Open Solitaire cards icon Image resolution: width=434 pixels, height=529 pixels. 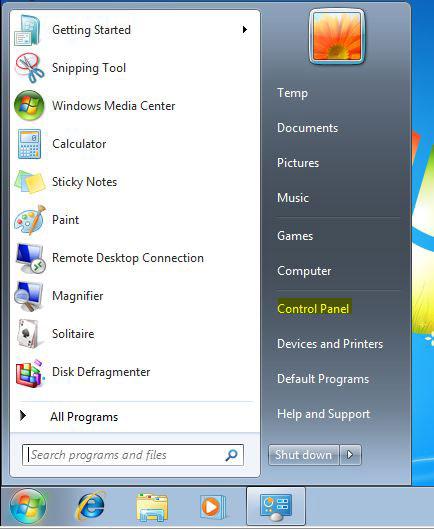coord(28,334)
